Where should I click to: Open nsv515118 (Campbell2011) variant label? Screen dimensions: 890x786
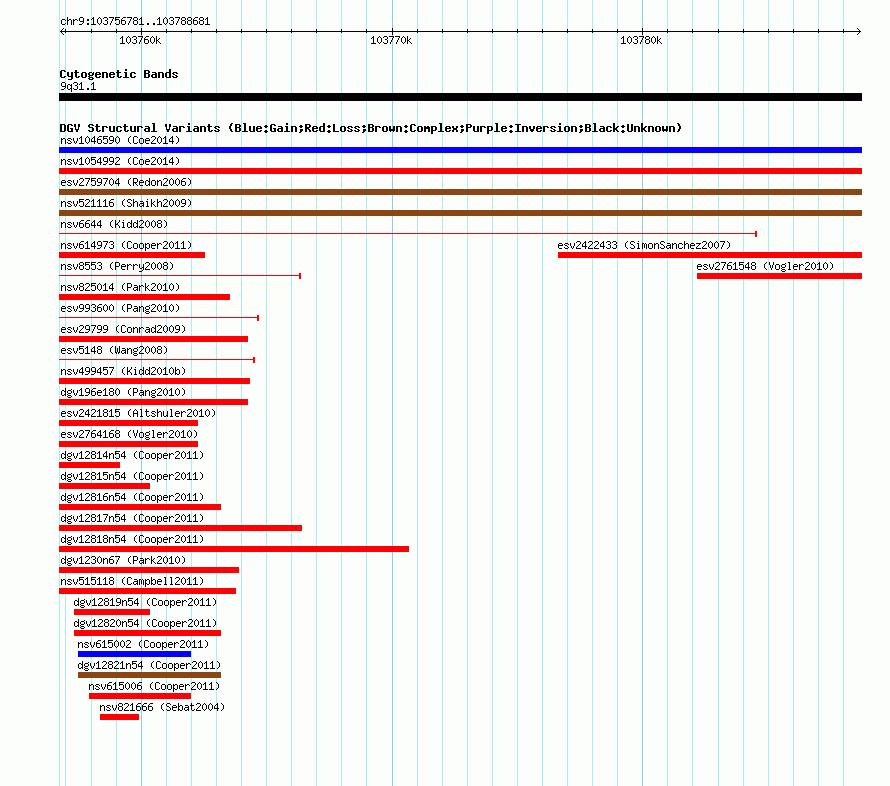pyautogui.click(x=132, y=581)
